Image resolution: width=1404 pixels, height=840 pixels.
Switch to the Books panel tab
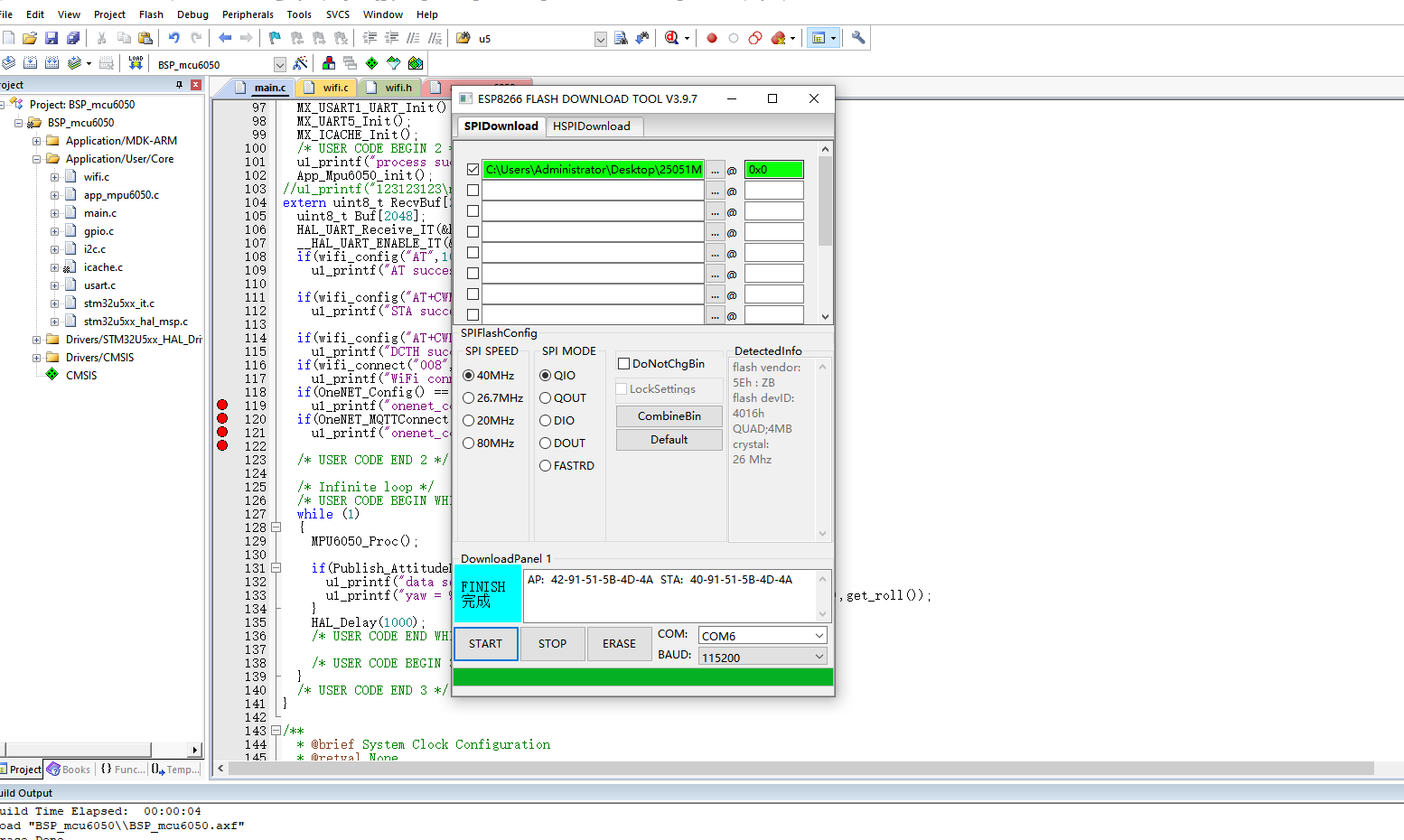tap(70, 770)
